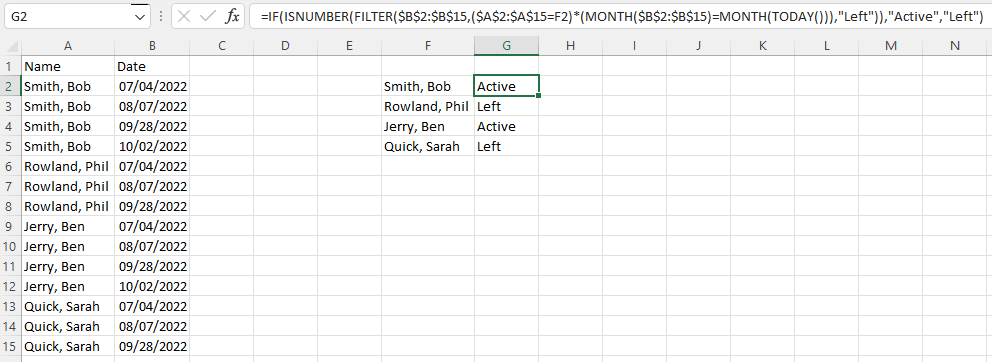992x362 pixels.
Task: Select cell F2 Smith, Bob
Action: pos(428,86)
